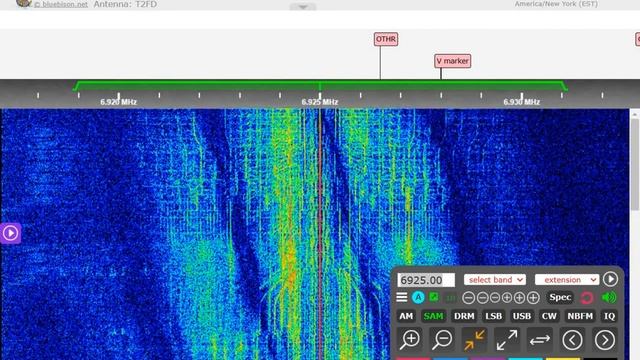Viewport: 640px width, 360px height.
Task: Click the vertical scrollbar at right edge
Action: point(635,165)
